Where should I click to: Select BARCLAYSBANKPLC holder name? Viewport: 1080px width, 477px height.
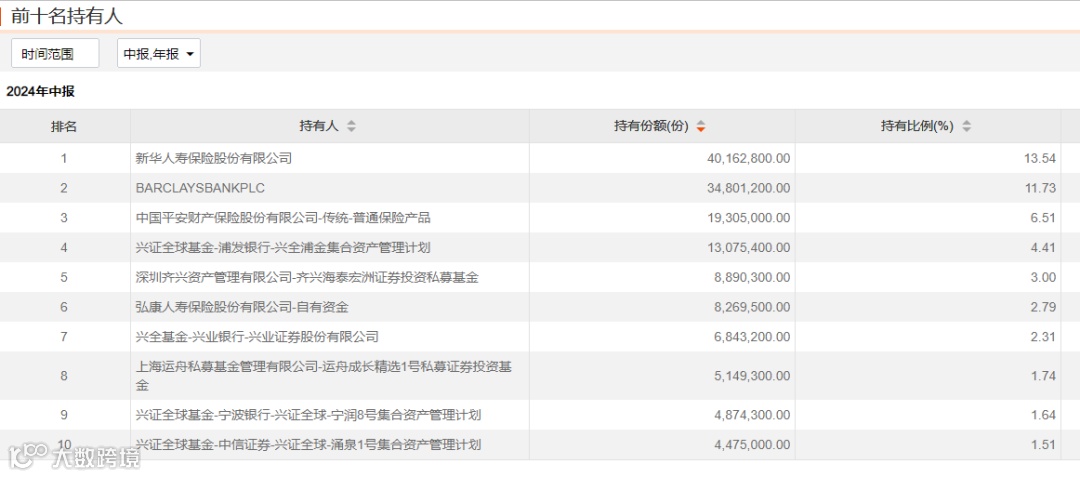point(200,188)
